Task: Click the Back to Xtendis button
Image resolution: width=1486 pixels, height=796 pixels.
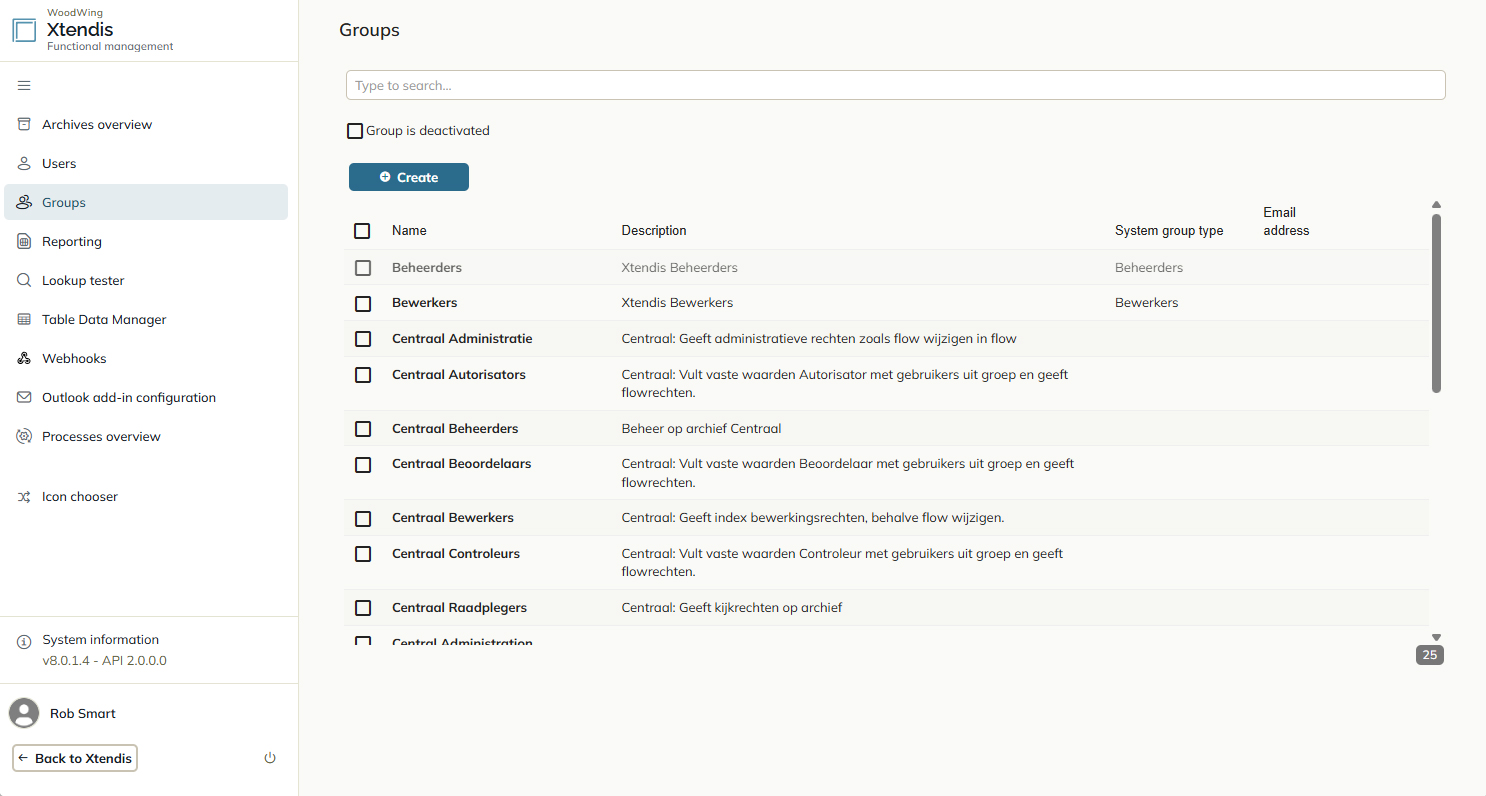Action: click(x=75, y=758)
